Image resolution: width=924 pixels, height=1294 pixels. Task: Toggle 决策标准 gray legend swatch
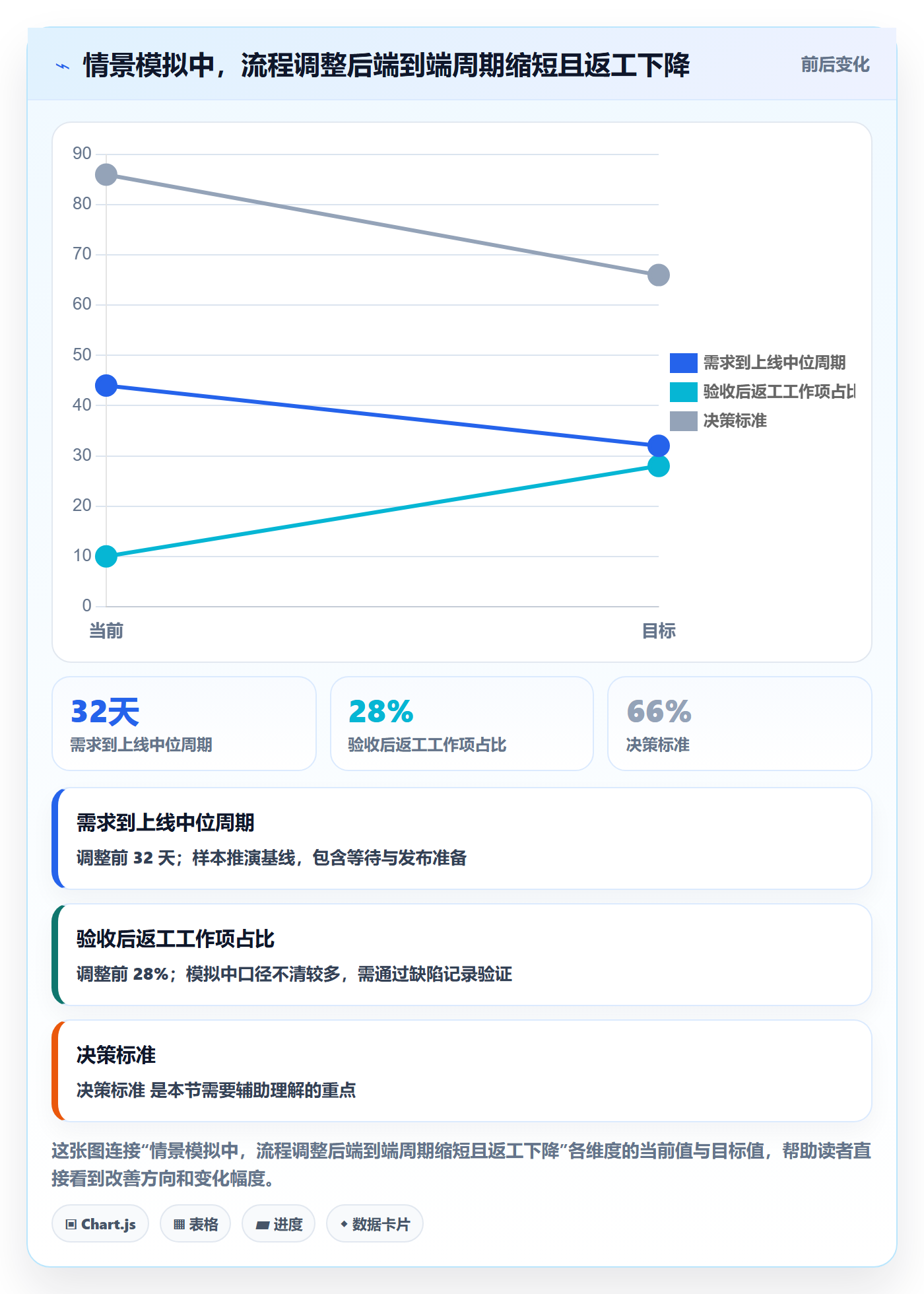(683, 421)
